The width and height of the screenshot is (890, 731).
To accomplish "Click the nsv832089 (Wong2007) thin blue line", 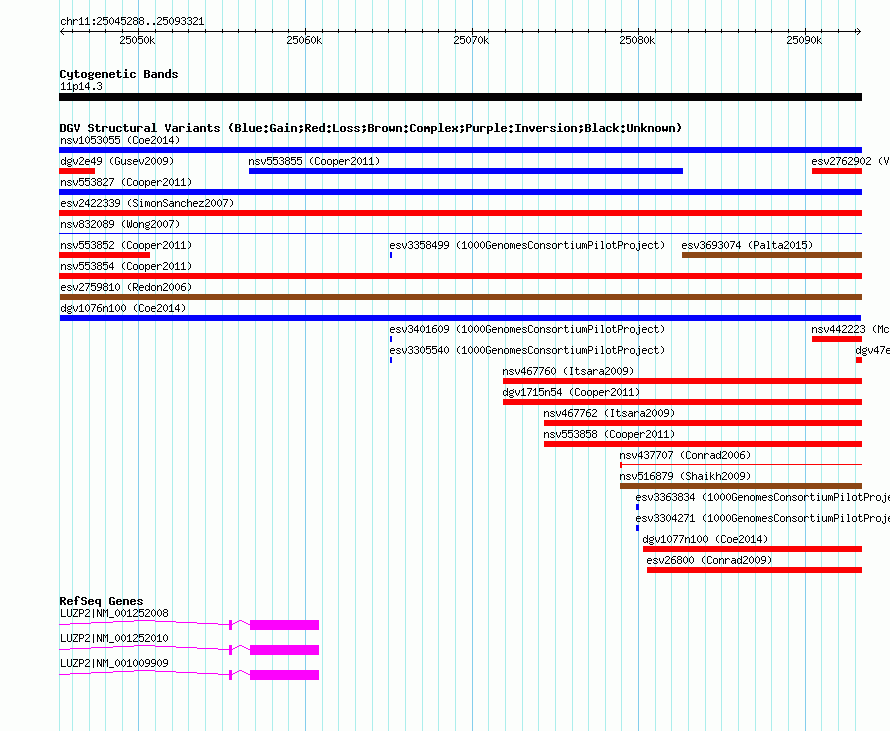I will (x=460, y=234).
